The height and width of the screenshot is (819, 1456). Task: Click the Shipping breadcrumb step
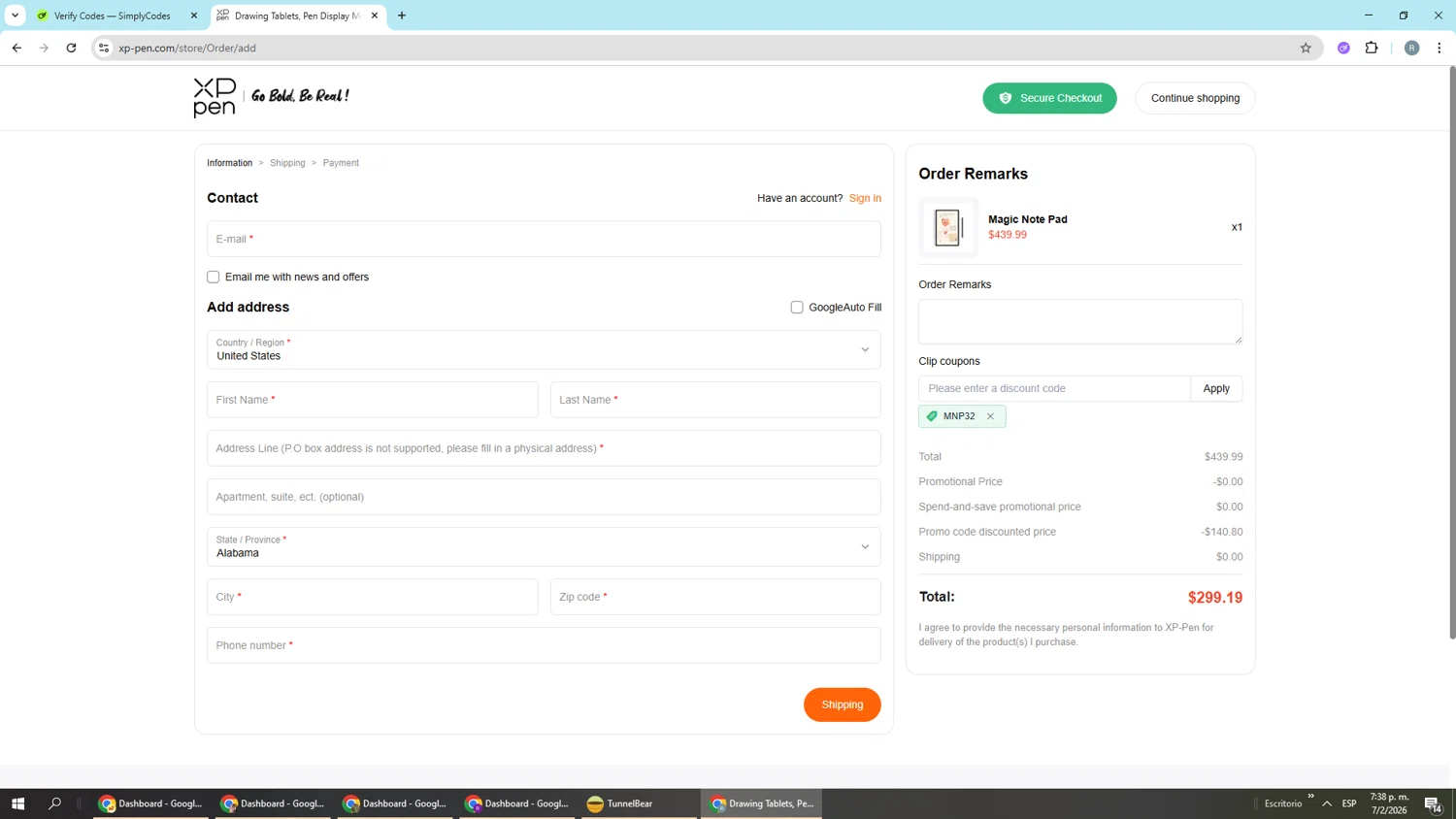(x=287, y=163)
